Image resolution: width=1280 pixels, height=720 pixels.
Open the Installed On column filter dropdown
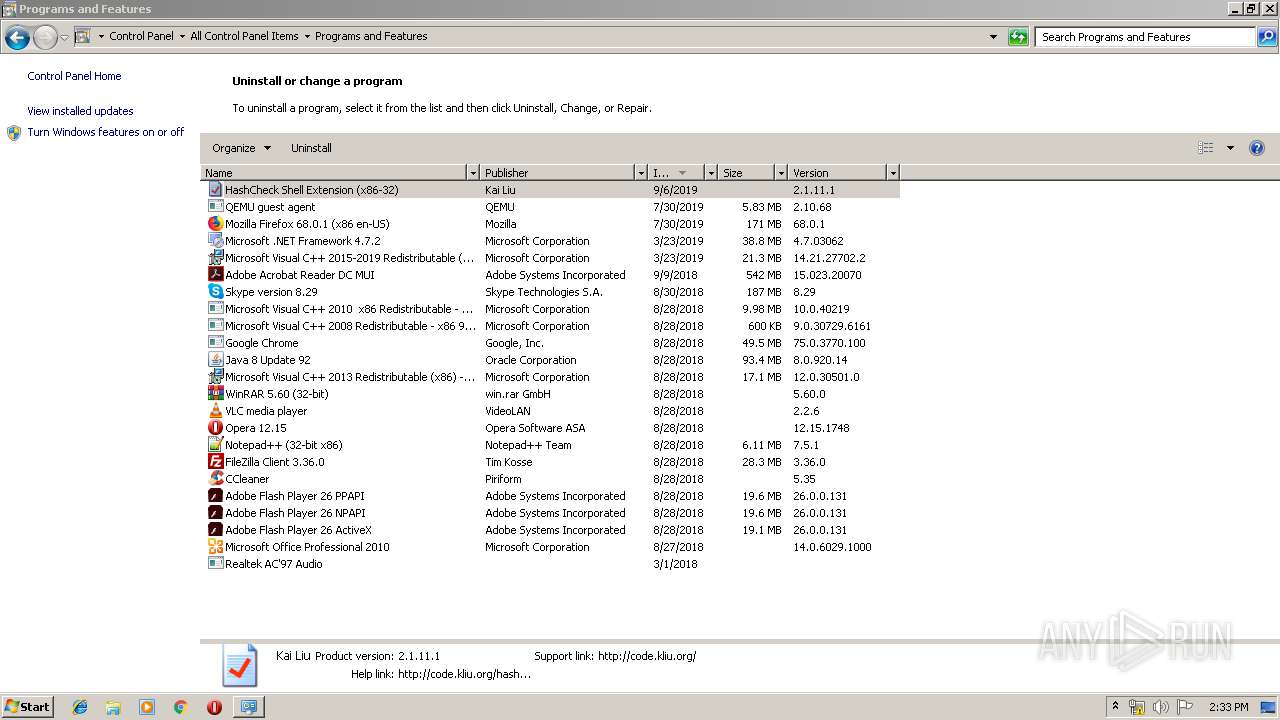click(711, 173)
